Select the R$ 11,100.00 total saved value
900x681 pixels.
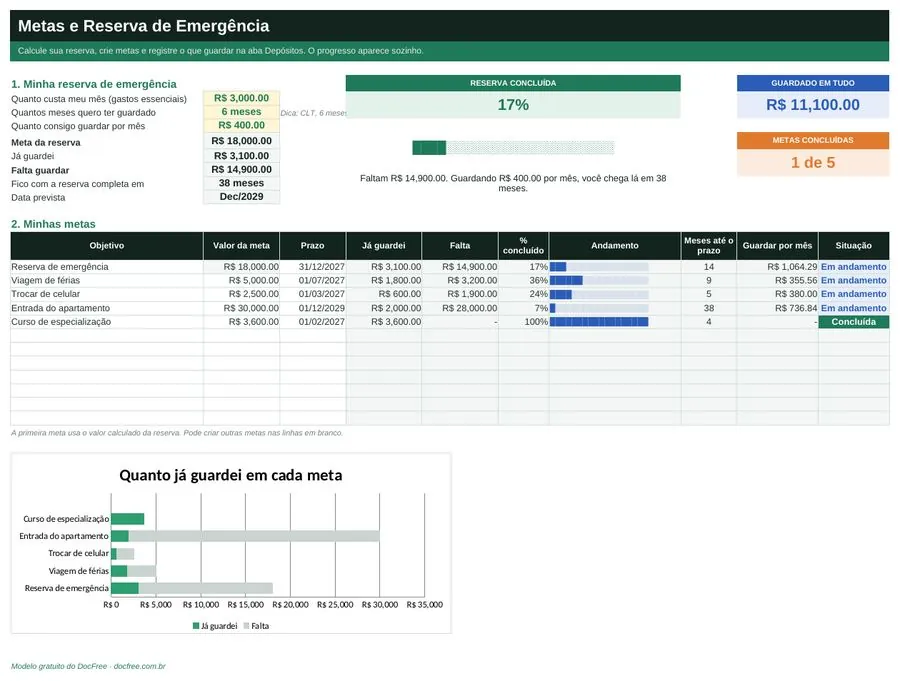(813, 105)
